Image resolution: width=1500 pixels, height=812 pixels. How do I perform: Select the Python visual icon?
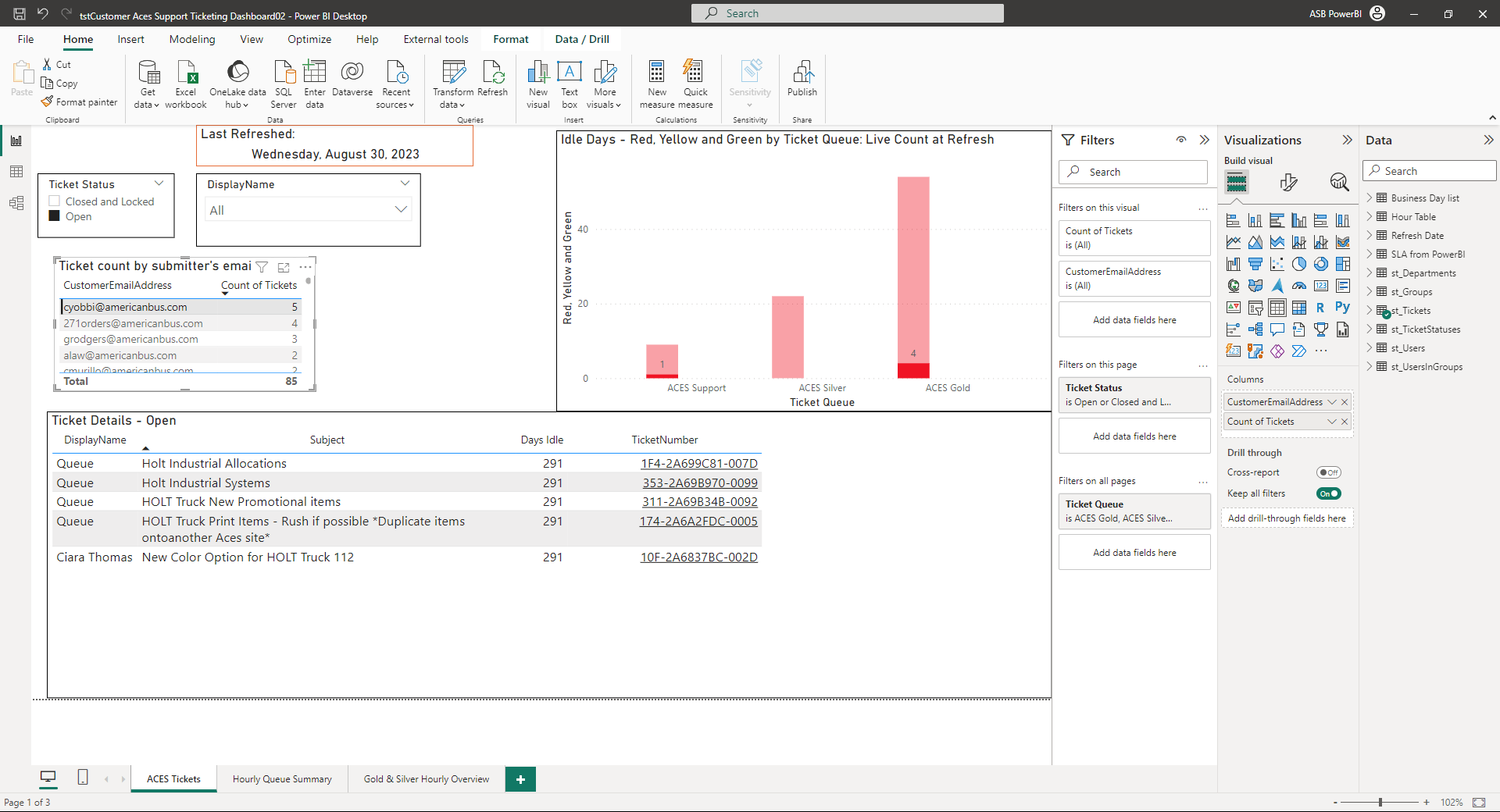pyautogui.click(x=1342, y=308)
